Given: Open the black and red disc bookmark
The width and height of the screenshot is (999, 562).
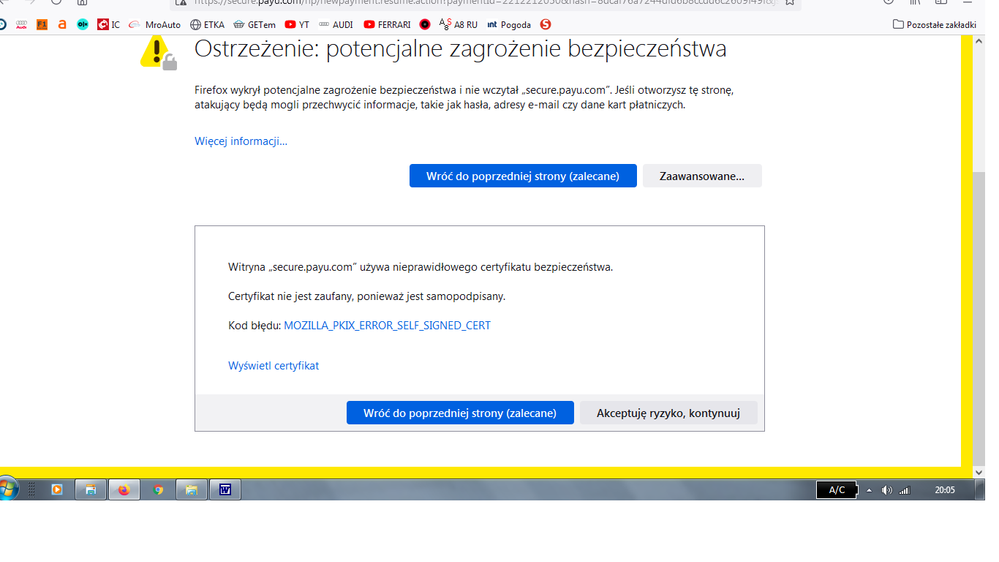Looking at the screenshot, I should click(425, 25).
